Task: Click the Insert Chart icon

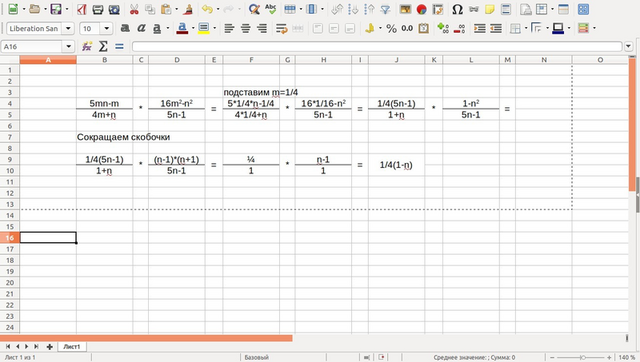Action: click(422, 9)
